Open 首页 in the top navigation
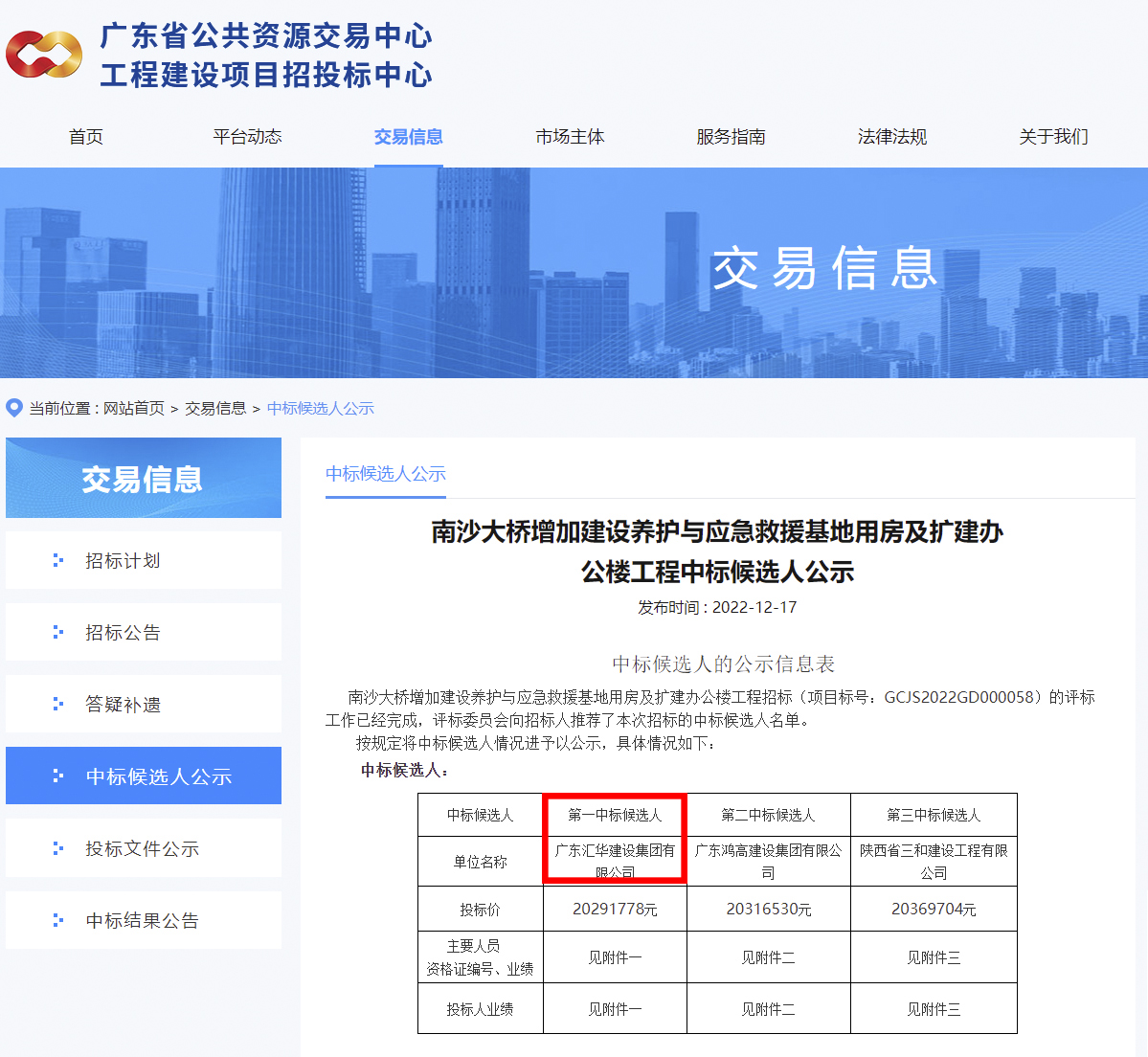The width and height of the screenshot is (1148, 1057). [86, 137]
